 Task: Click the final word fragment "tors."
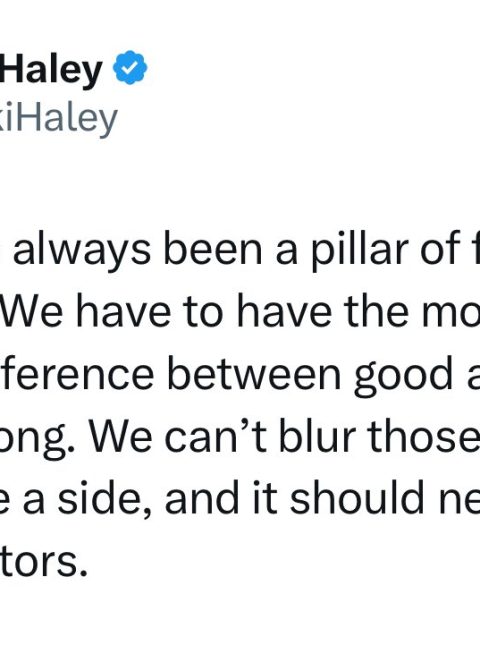[43, 559]
